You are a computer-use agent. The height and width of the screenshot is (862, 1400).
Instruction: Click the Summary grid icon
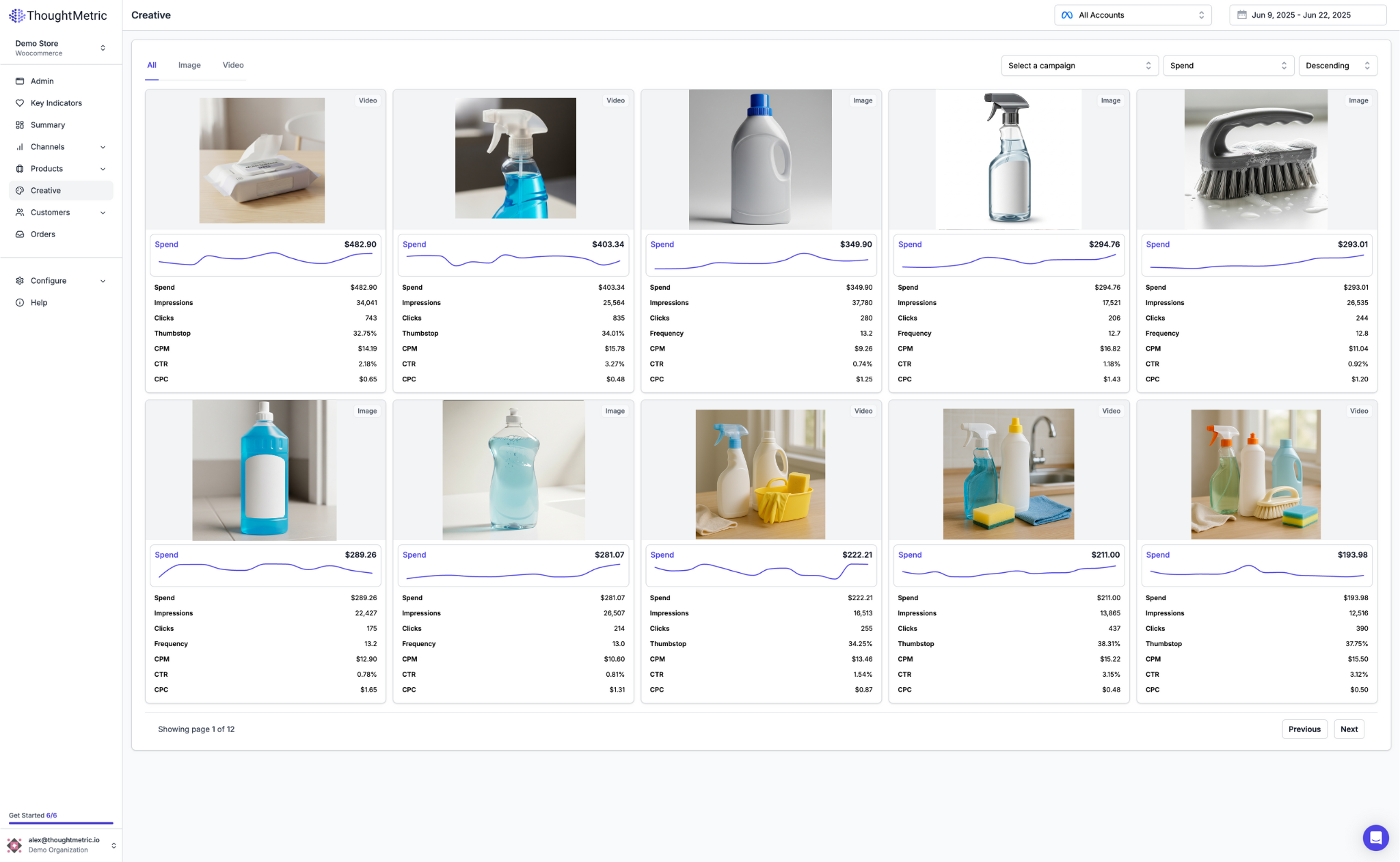coord(20,125)
